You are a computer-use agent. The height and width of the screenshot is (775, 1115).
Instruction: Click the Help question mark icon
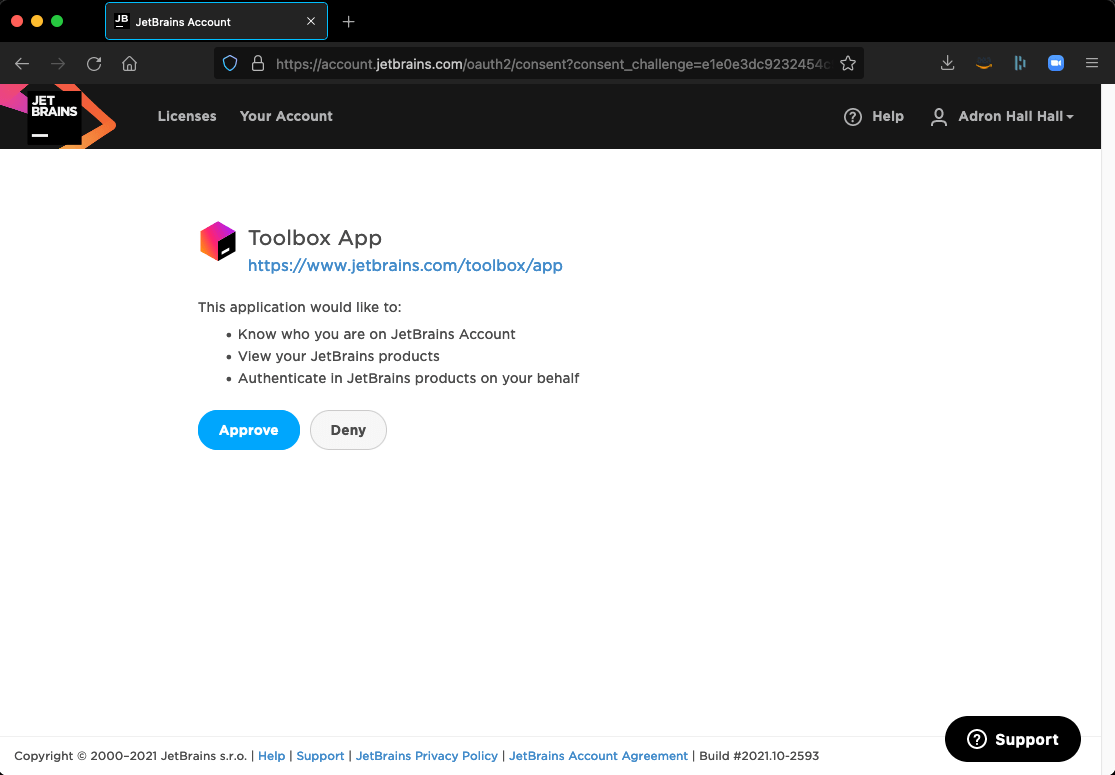coord(853,117)
